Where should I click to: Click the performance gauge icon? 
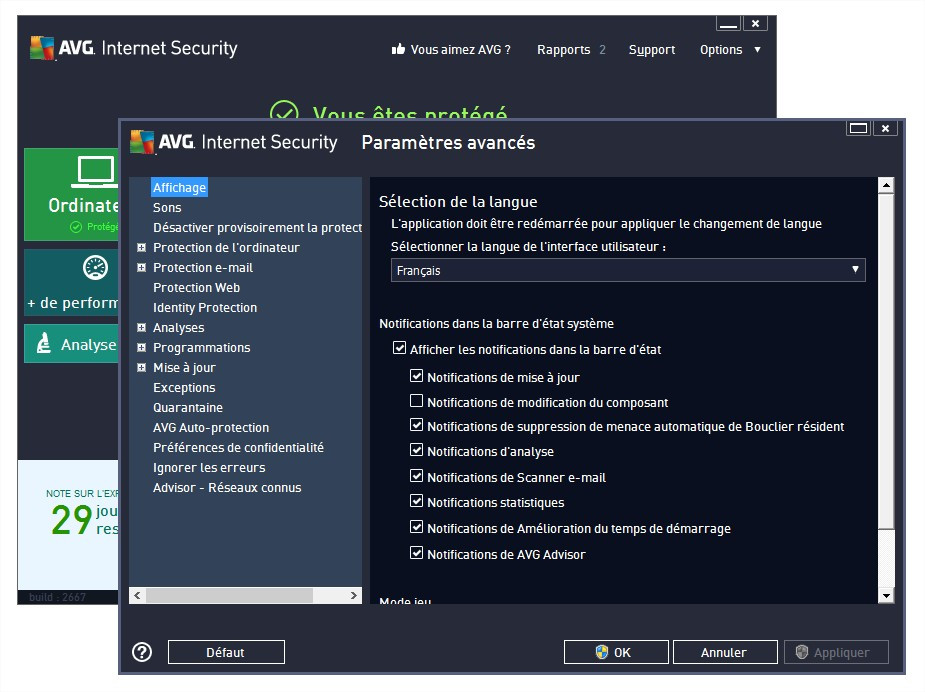pos(95,268)
